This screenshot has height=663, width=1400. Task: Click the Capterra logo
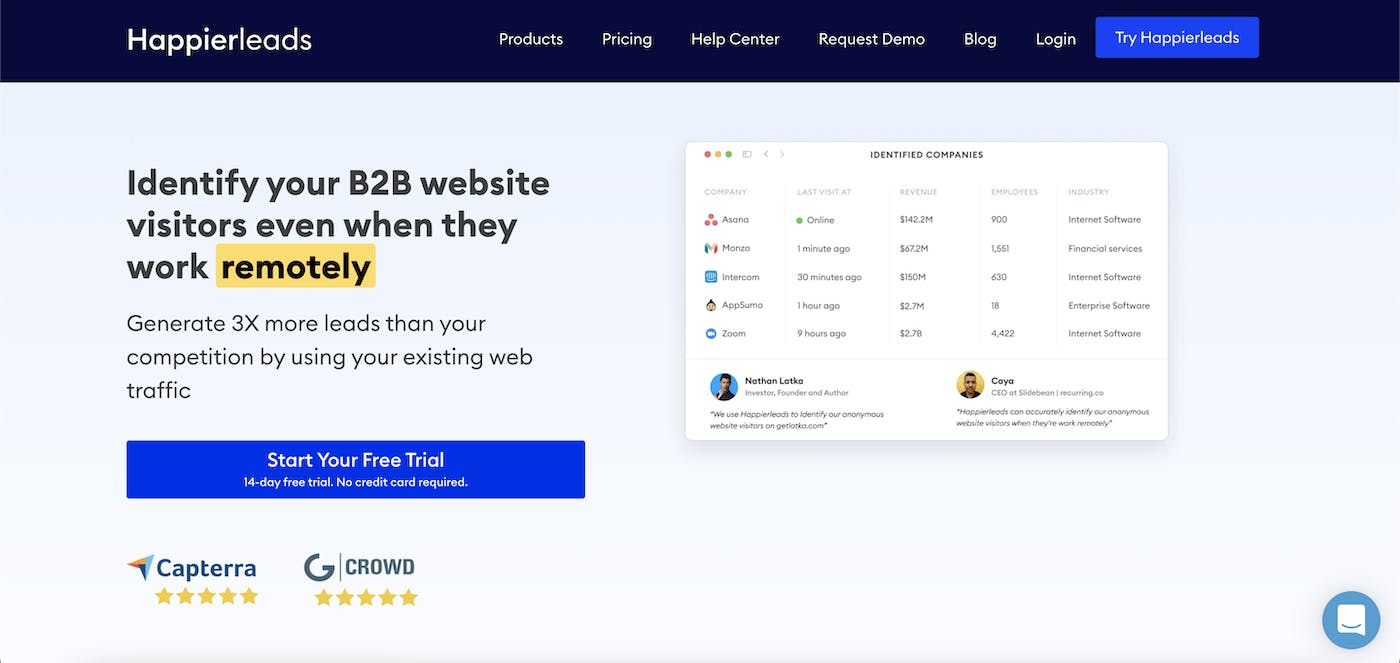pos(192,568)
